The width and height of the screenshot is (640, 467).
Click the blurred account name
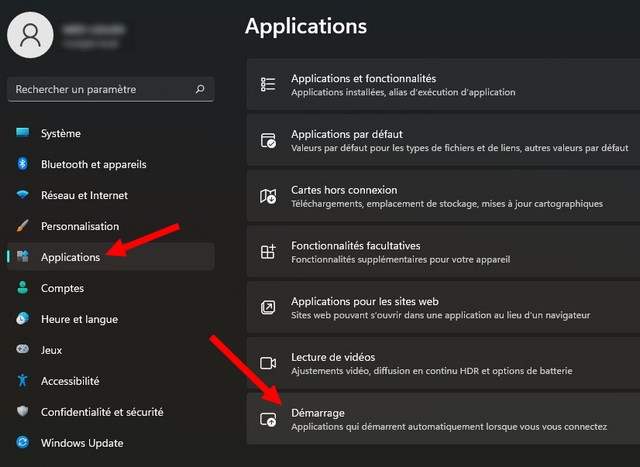(x=94, y=30)
